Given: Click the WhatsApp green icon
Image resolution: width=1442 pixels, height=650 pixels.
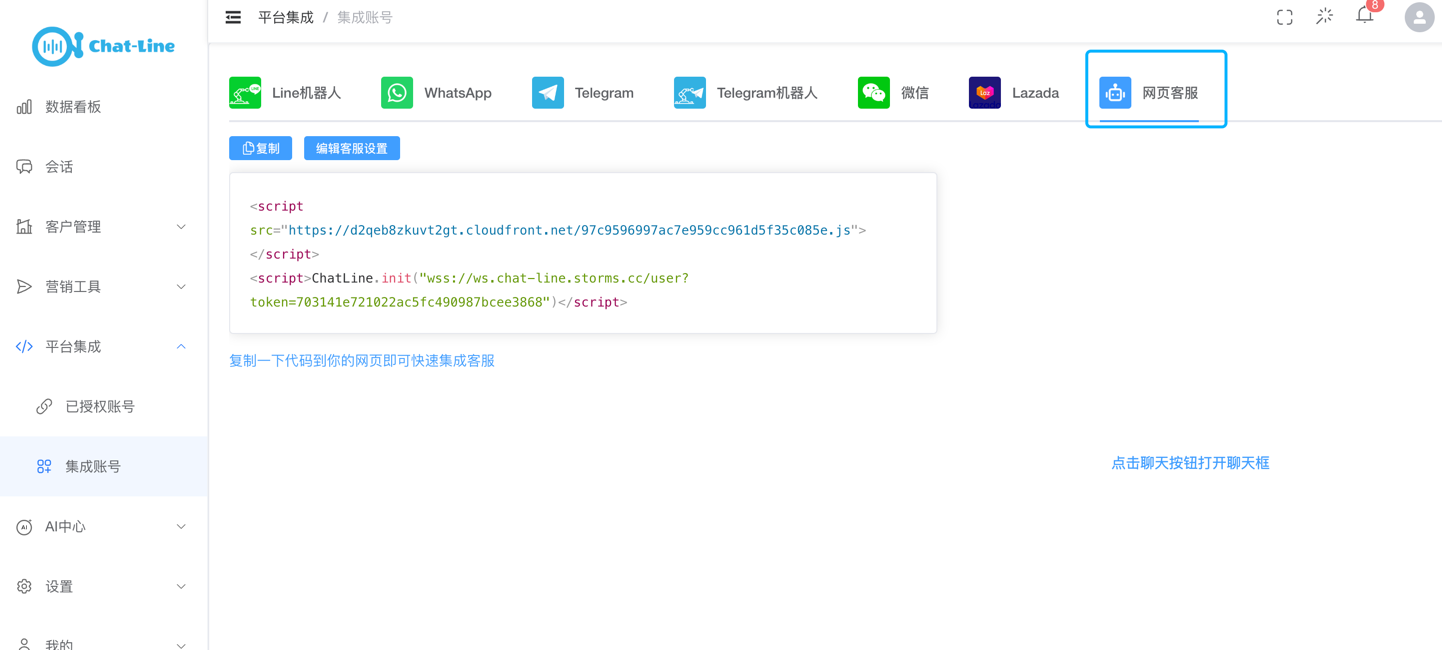Looking at the screenshot, I should pyautogui.click(x=397, y=93).
